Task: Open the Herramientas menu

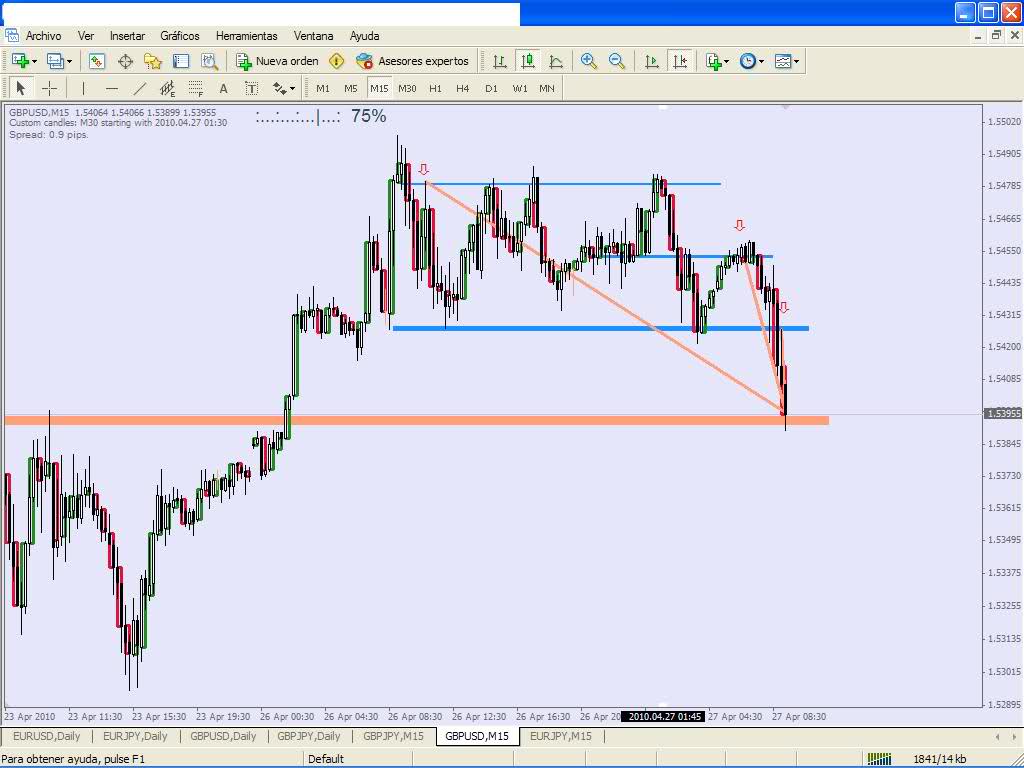Action: click(x=246, y=36)
